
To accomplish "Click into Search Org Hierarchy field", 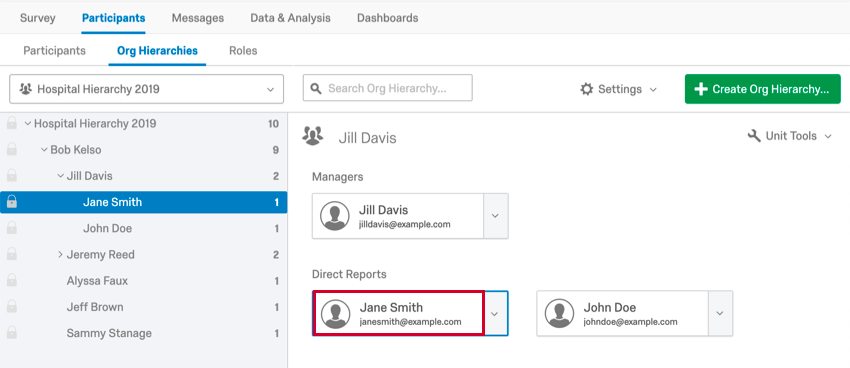I will click(388, 88).
